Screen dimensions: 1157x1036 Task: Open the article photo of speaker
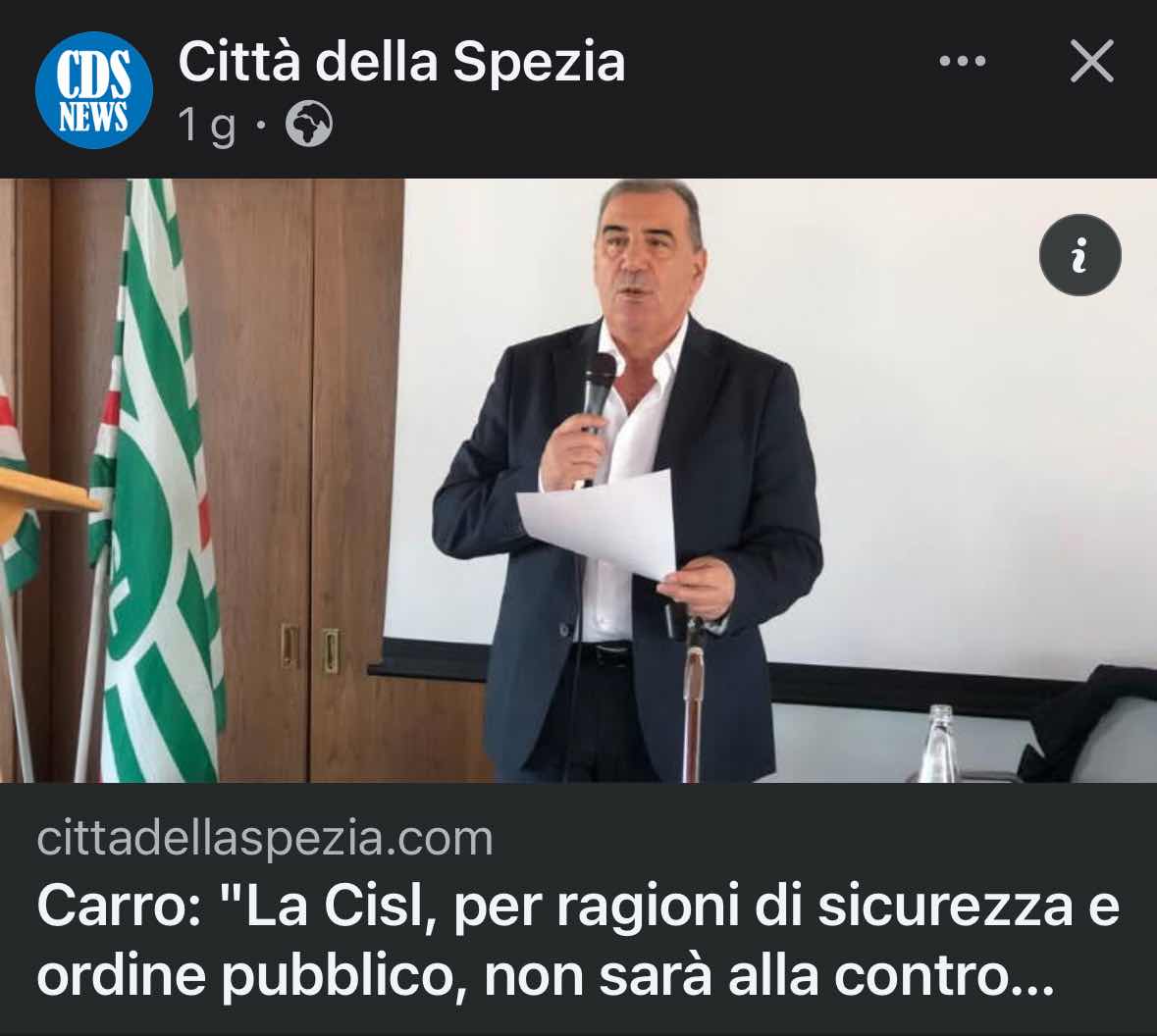(579, 481)
